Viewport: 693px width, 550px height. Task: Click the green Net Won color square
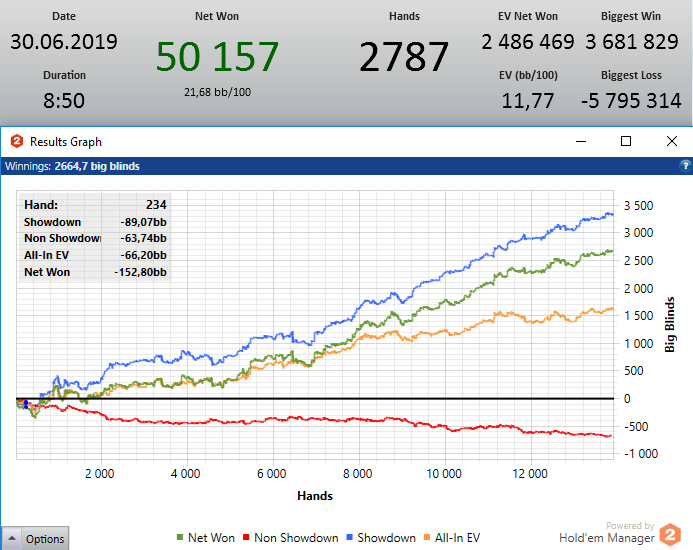click(x=180, y=538)
